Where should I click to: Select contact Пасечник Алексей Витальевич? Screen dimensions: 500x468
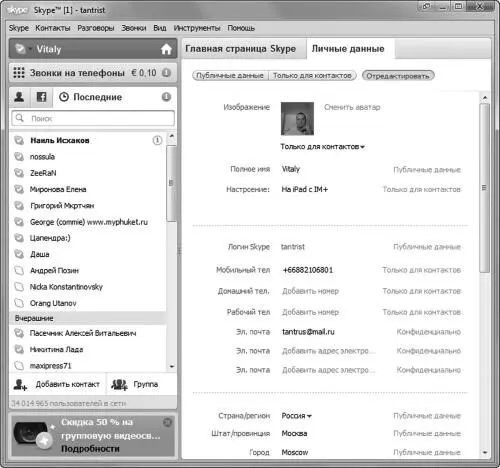coord(87,333)
